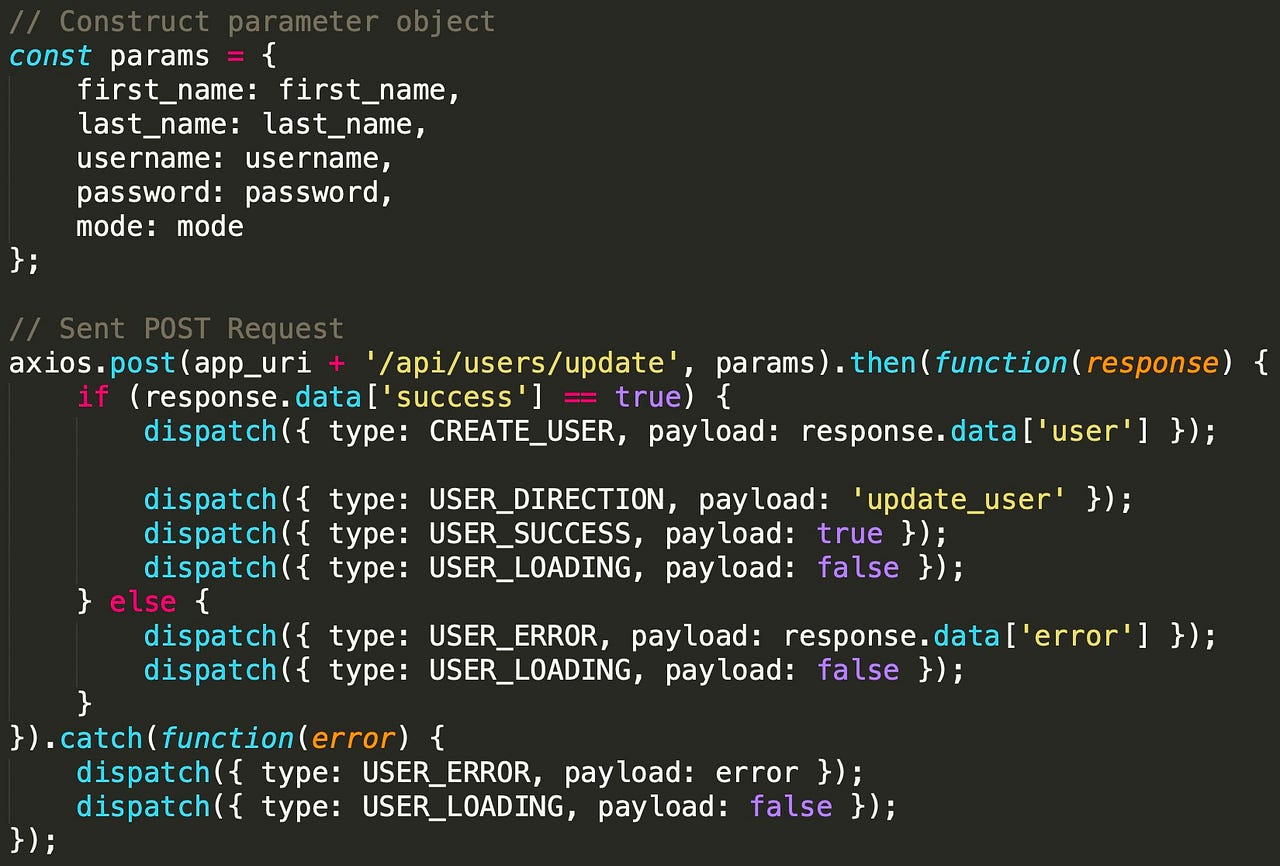Screen dimensions: 1280x866
Task: Click the if keyword checking success
Action: (x=92, y=396)
